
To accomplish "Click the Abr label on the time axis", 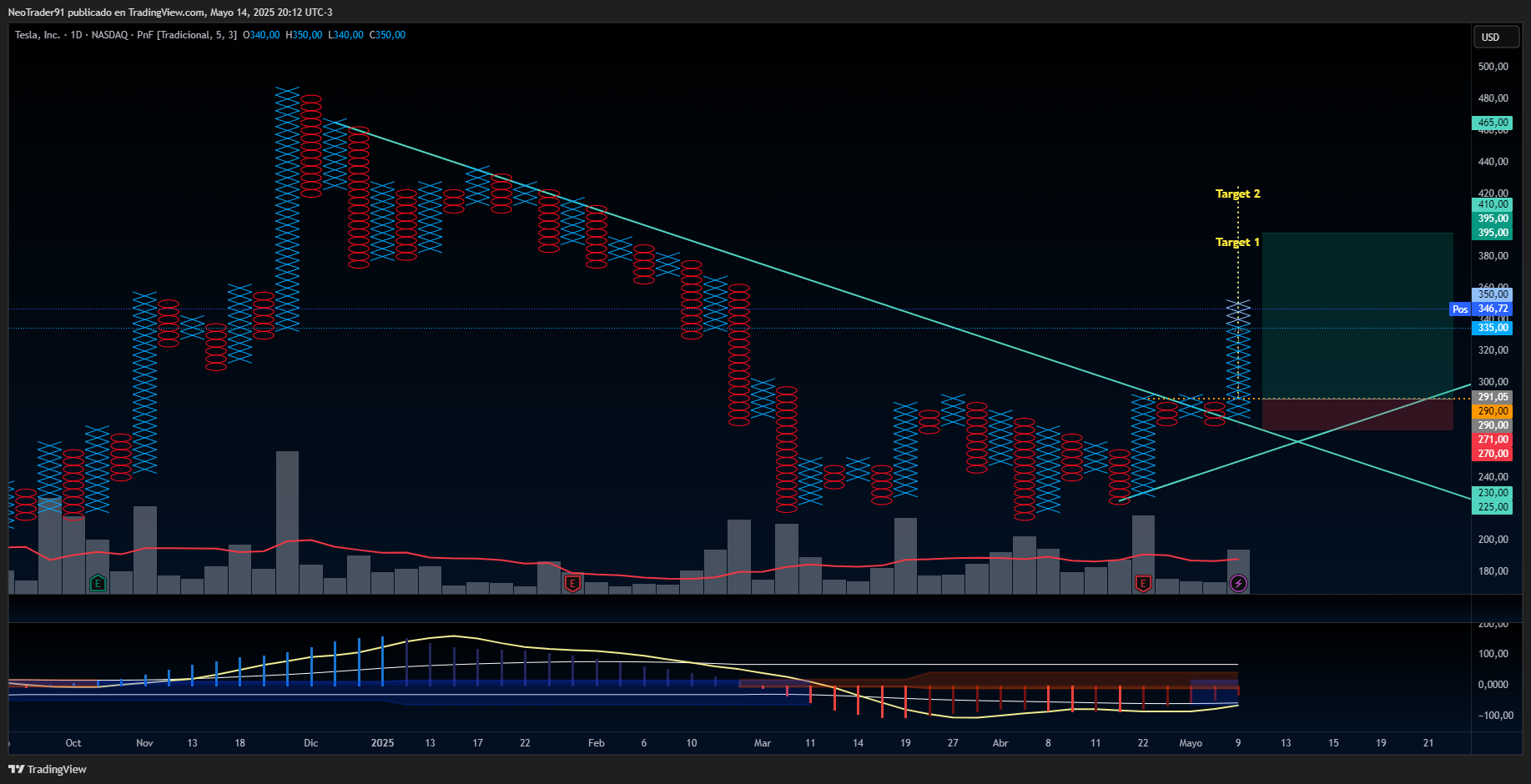I will (x=1000, y=743).
